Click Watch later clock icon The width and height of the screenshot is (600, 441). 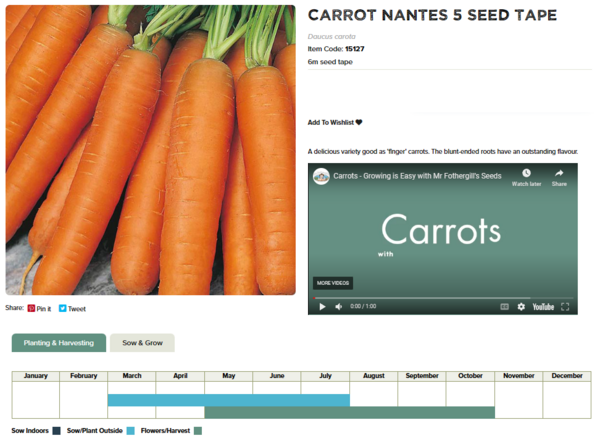pos(526,175)
